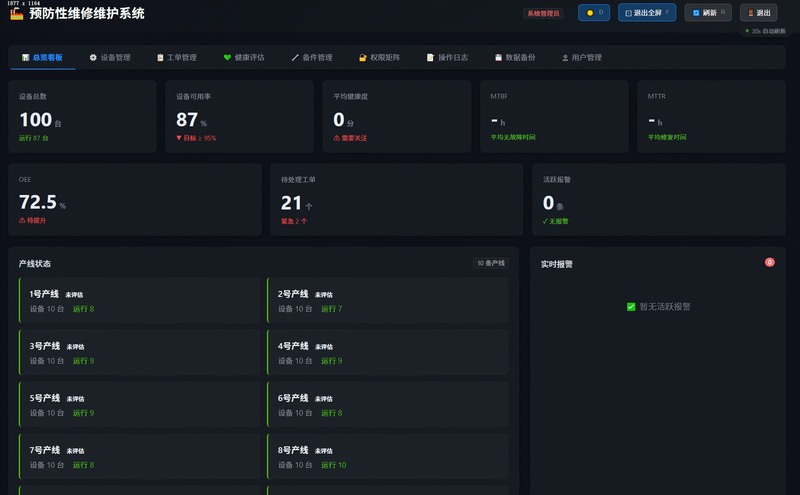Open the 用户管理 user icon tab
The width and height of the screenshot is (800, 495).
582,58
